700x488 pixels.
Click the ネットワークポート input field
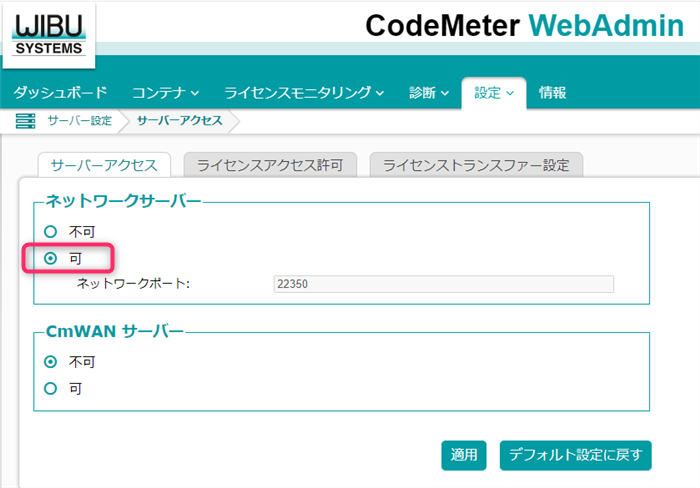444,284
